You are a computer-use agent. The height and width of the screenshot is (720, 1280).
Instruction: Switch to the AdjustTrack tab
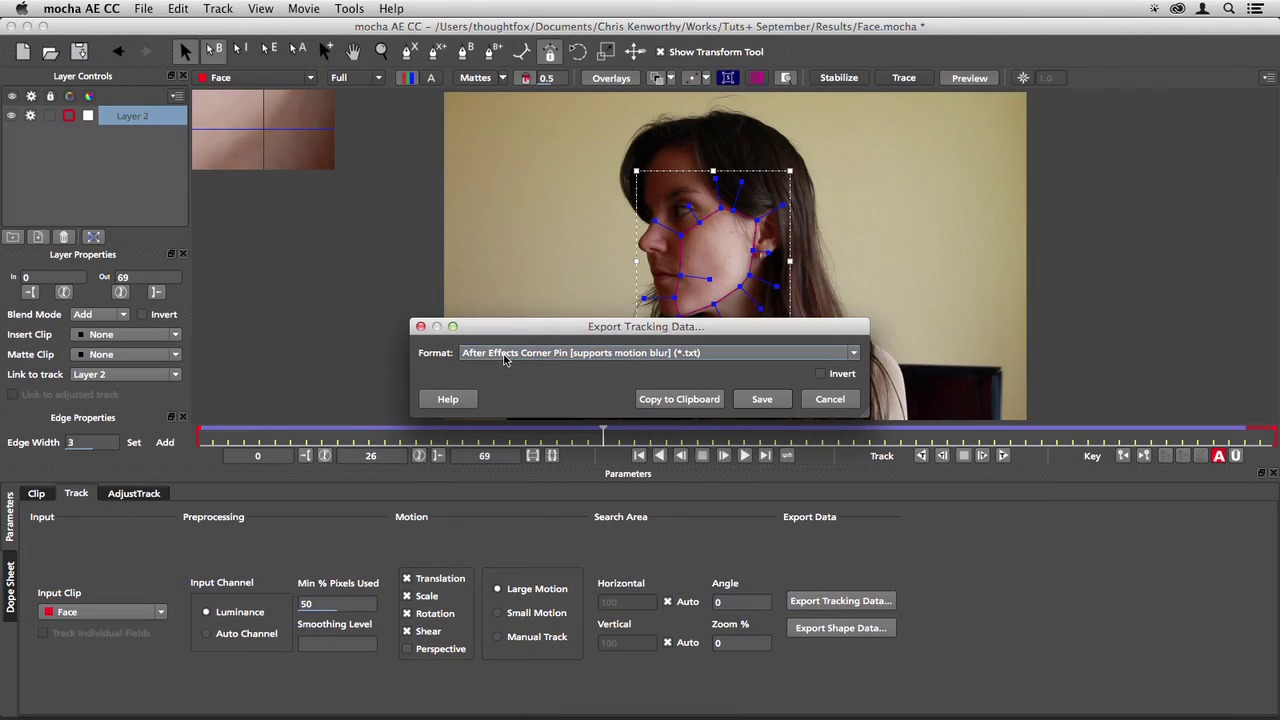pos(134,493)
